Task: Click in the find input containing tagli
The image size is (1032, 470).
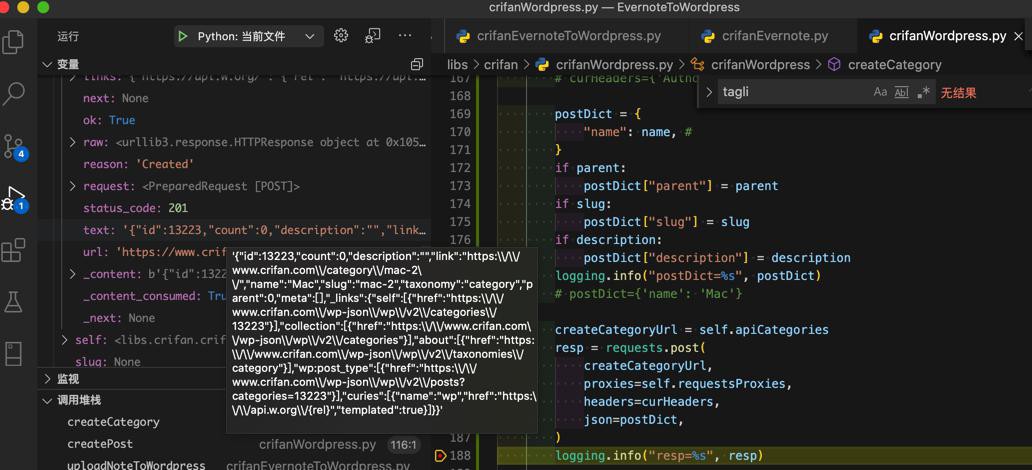Action: pos(793,93)
